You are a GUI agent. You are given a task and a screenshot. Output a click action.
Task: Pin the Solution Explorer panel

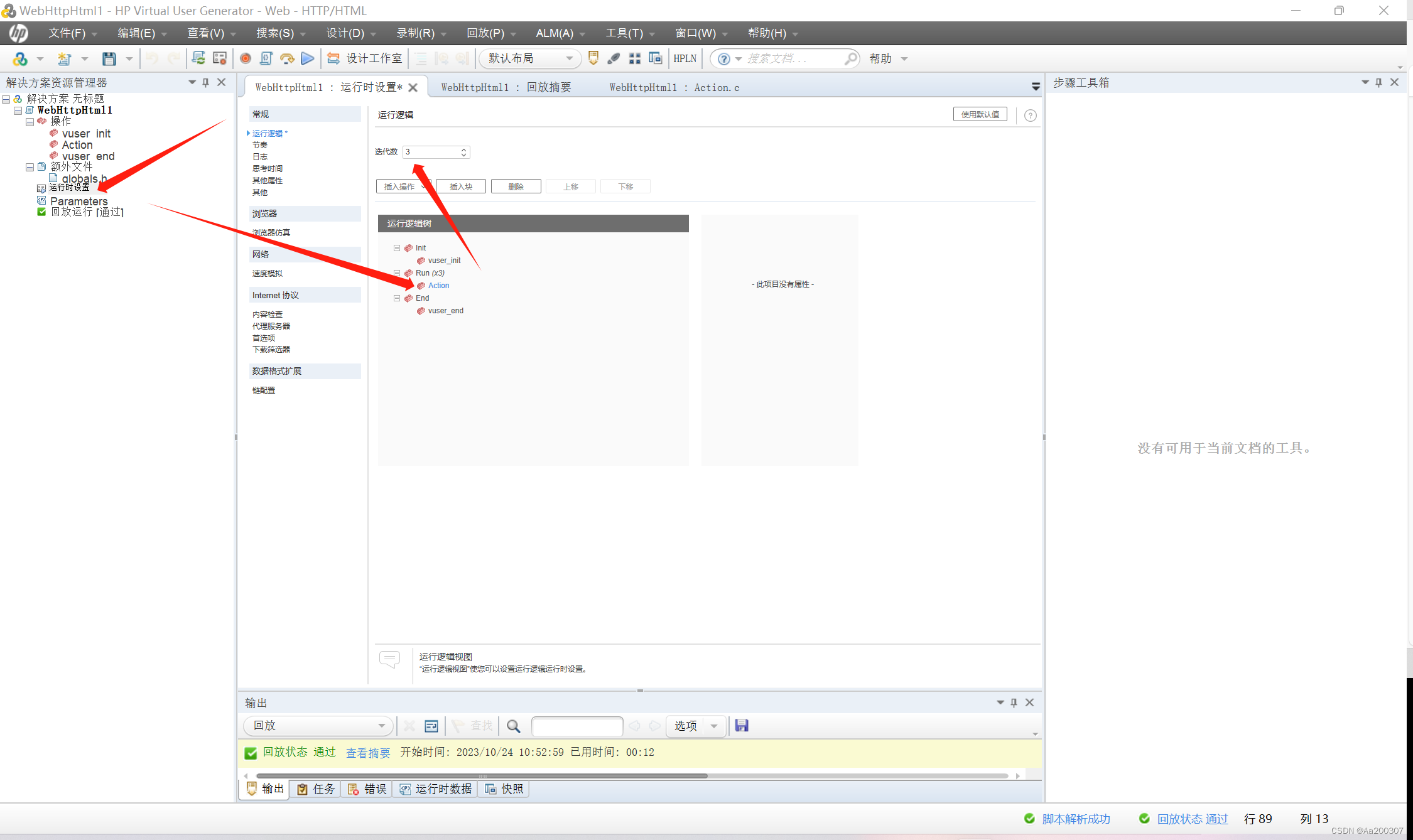(x=206, y=82)
